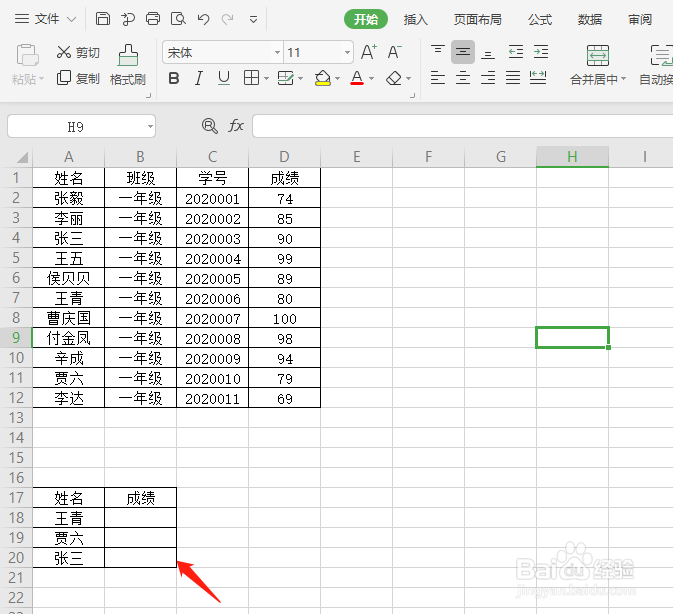Image resolution: width=673 pixels, height=614 pixels.
Task: Click the Print icon
Action: (x=153, y=19)
